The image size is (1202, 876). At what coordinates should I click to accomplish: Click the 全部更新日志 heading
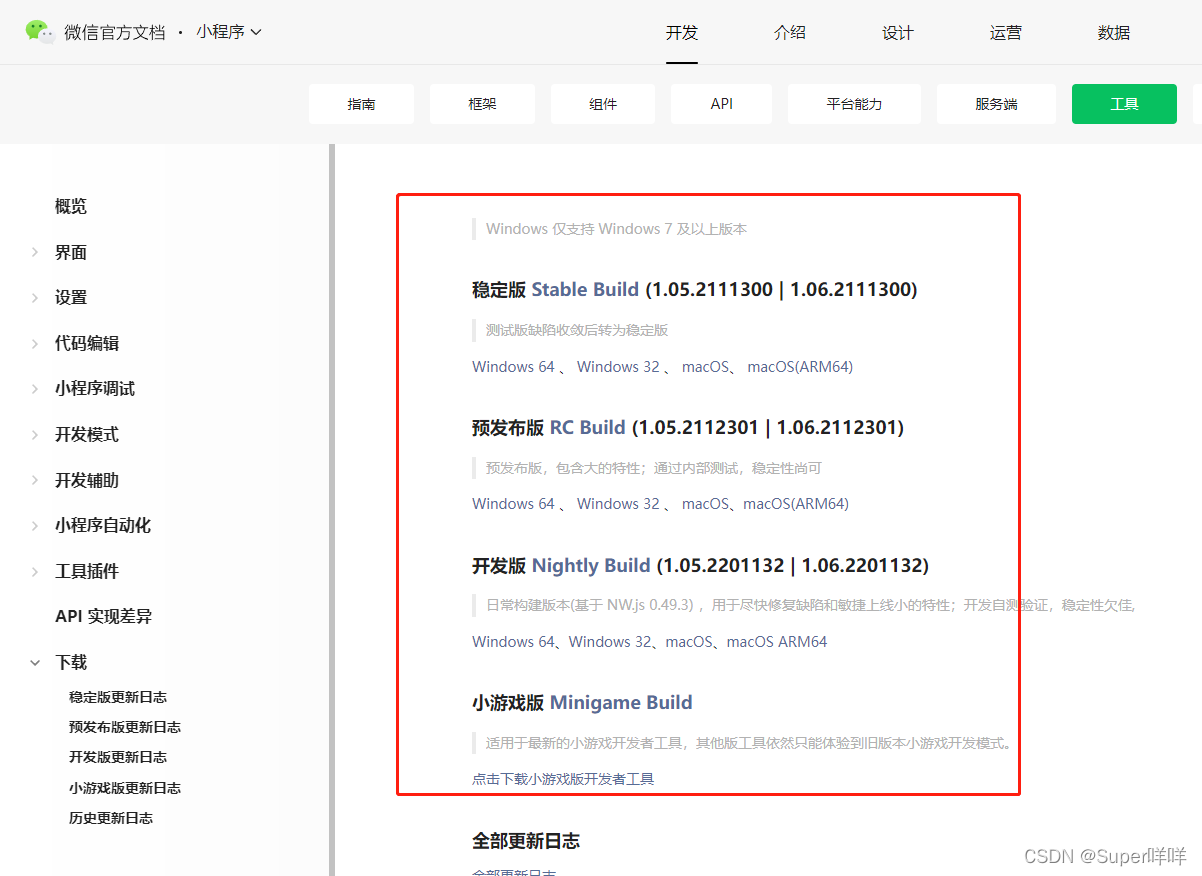[526, 841]
